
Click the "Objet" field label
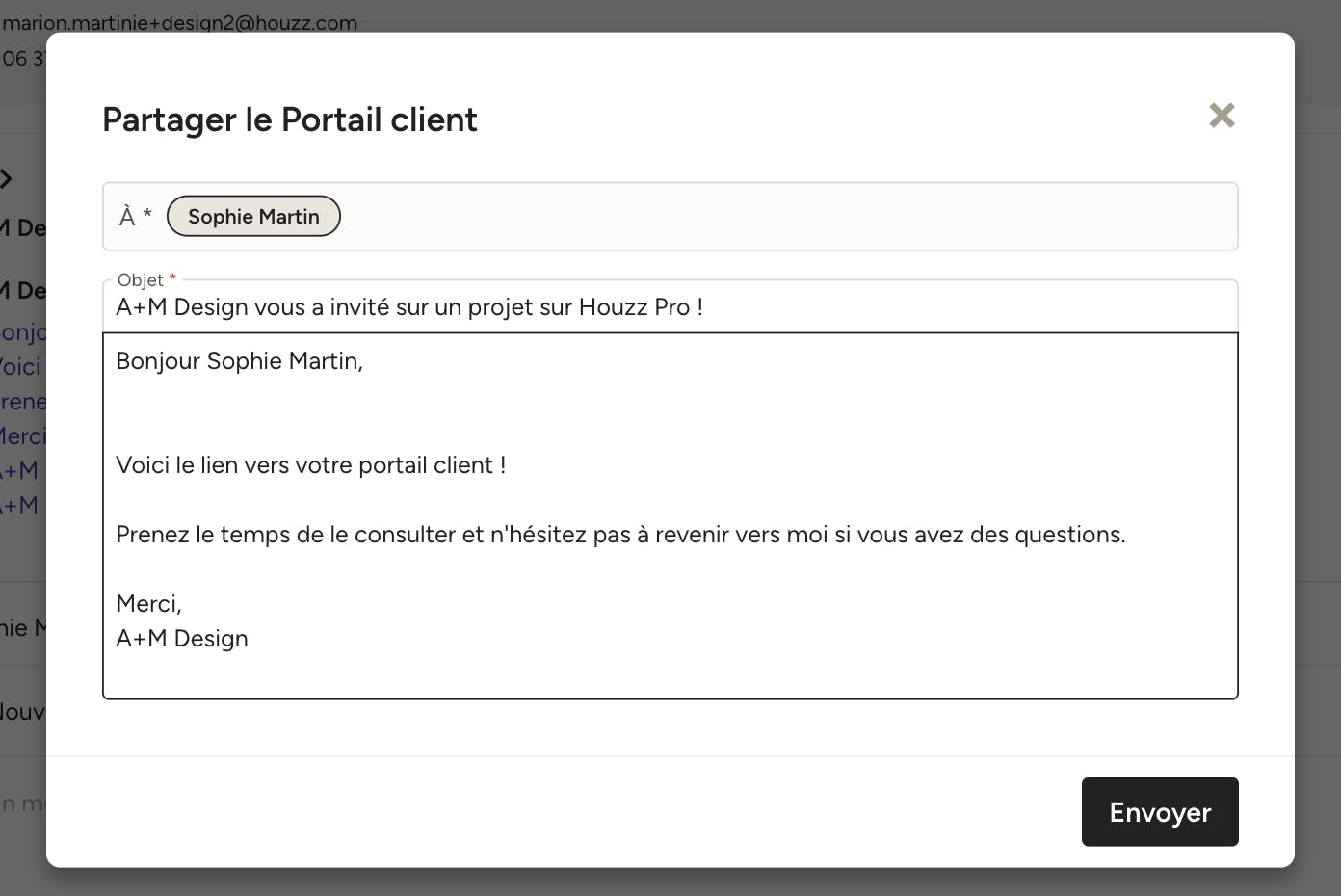141,279
